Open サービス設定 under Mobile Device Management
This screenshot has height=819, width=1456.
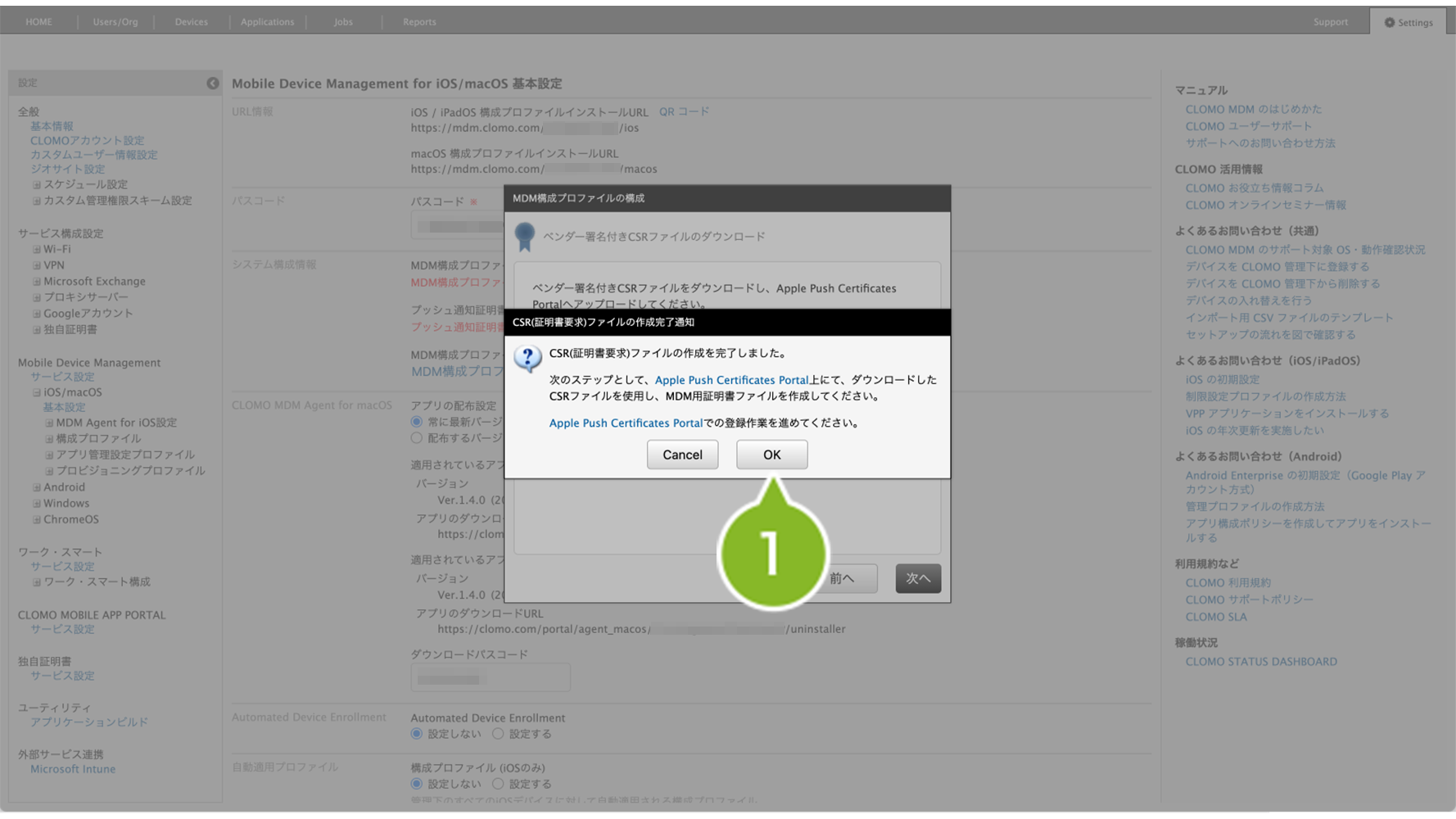(x=62, y=378)
